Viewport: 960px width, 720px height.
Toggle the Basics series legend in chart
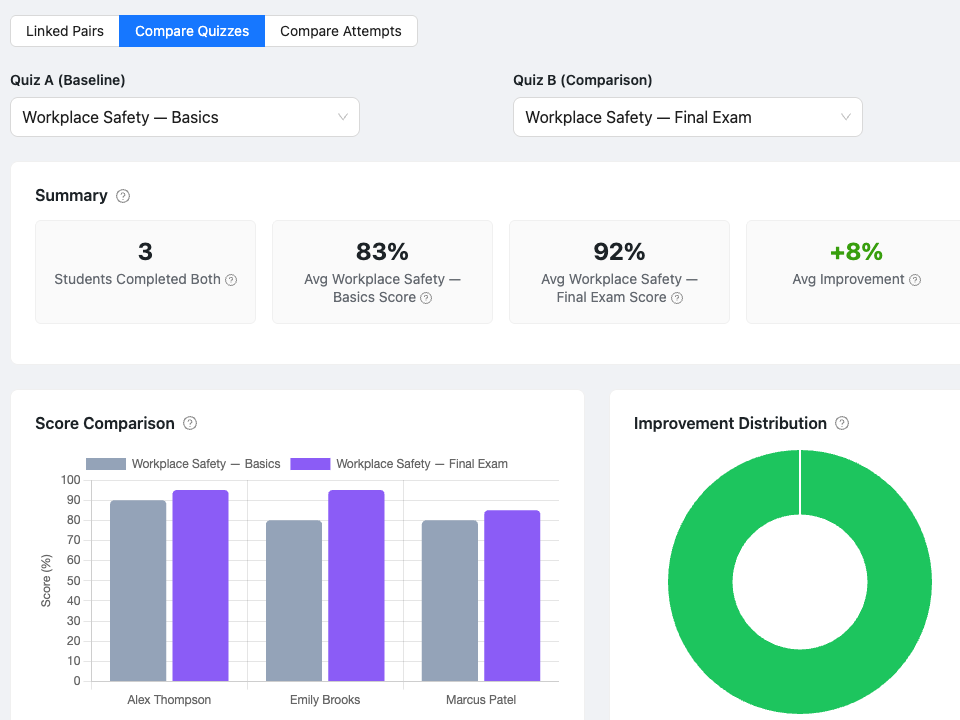tap(183, 464)
